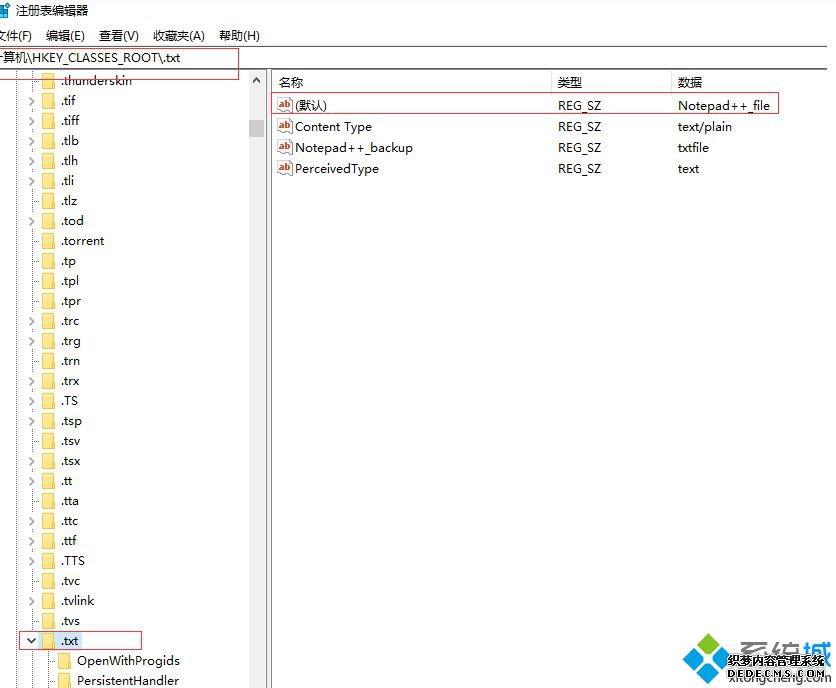Image resolution: width=836 pixels, height=688 pixels.
Task: Open the 查看(V) view menu
Action: (x=119, y=36)
